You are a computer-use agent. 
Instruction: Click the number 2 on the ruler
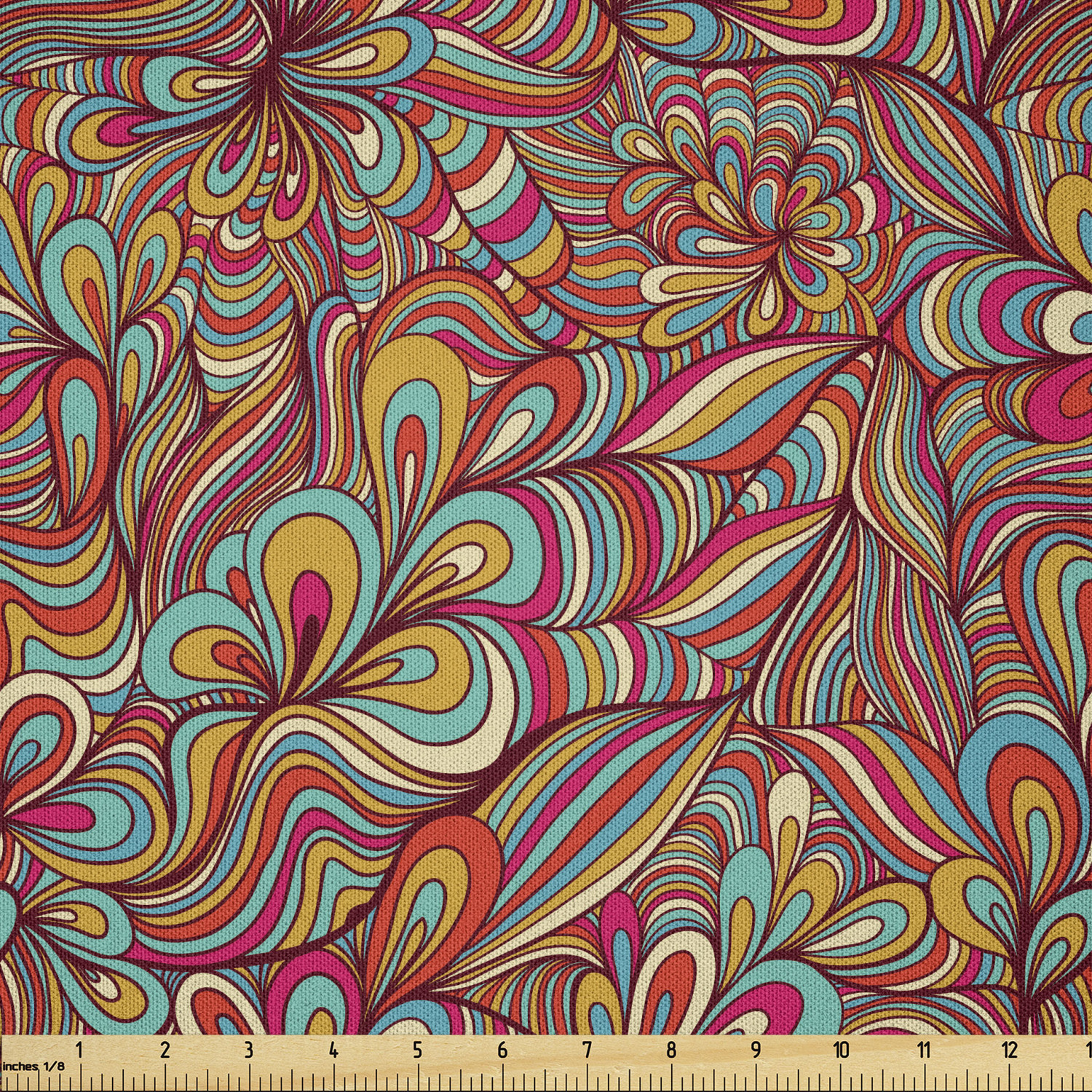coord(165,1051)
